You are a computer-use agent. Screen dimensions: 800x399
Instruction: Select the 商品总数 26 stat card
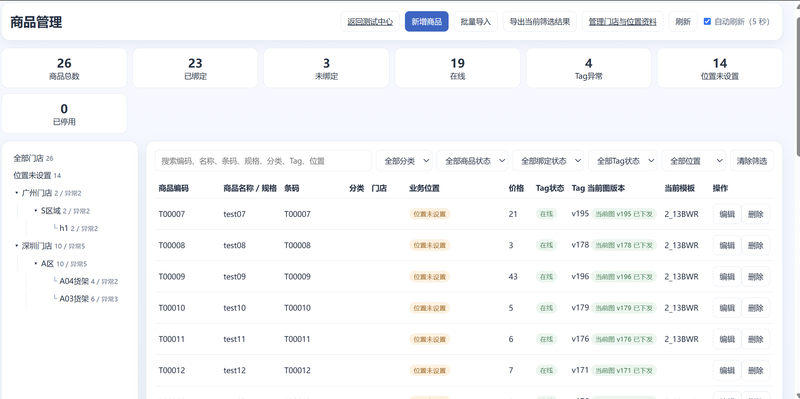click(64, 68)
